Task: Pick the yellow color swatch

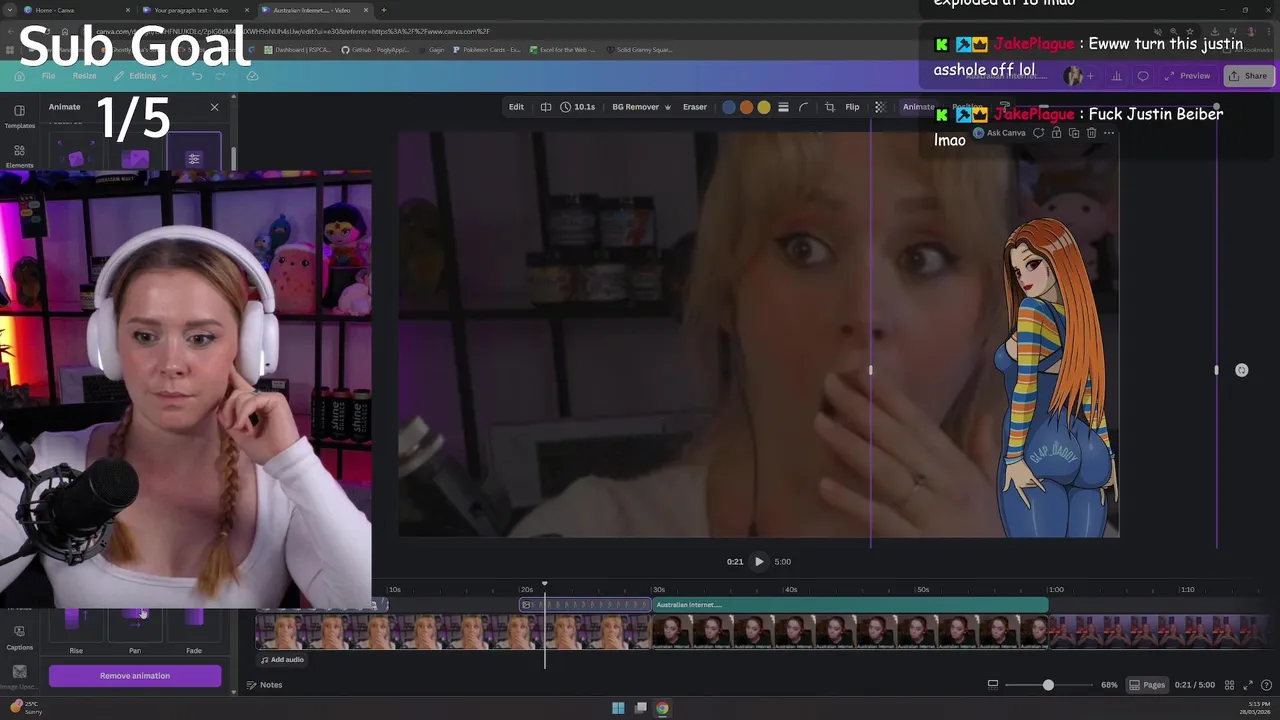Action: tap(764, 107)
